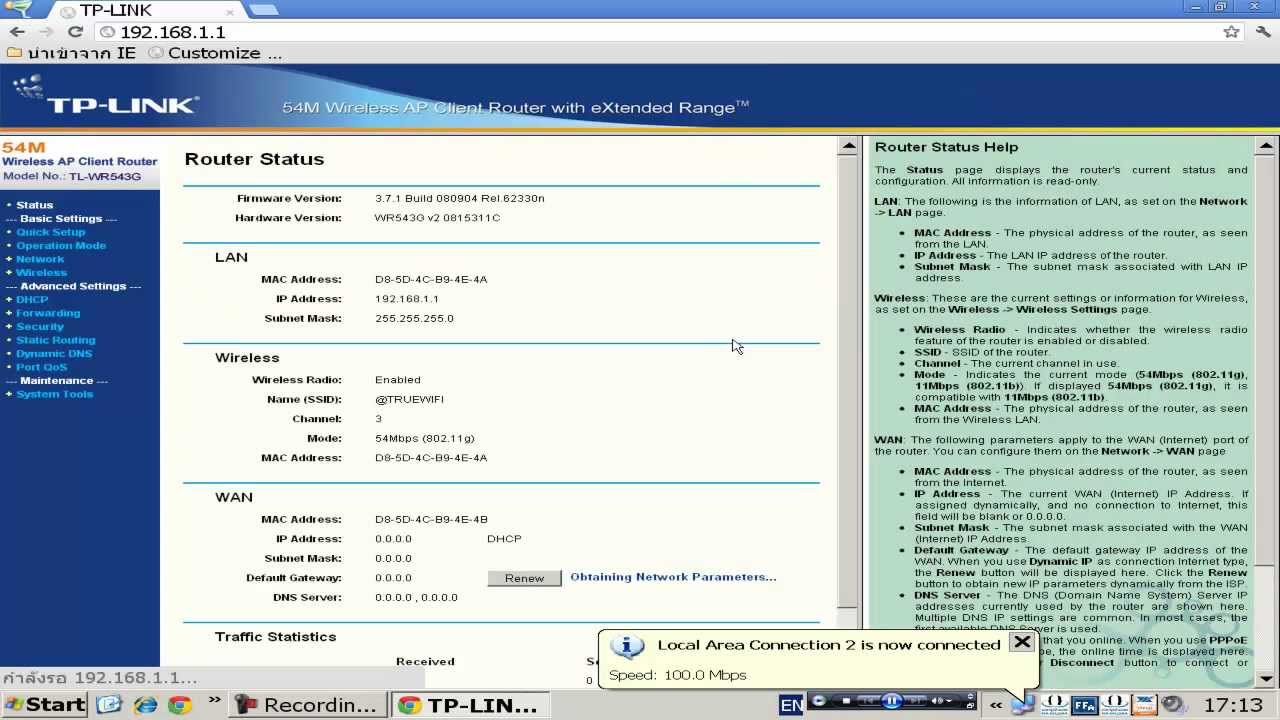Click the Obtaining Network Parameters status text
Screen dimensions: 1280x720
(x=673, y=577)
